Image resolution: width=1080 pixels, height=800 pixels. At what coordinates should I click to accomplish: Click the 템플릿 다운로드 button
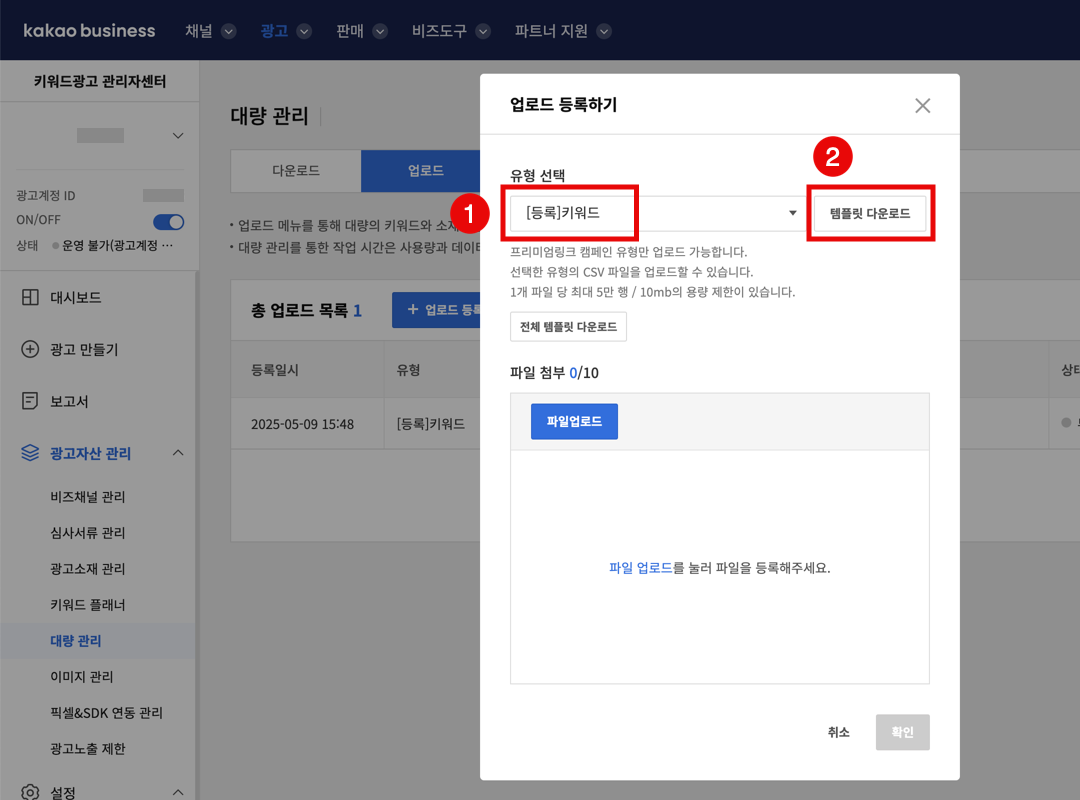point(869,213)
